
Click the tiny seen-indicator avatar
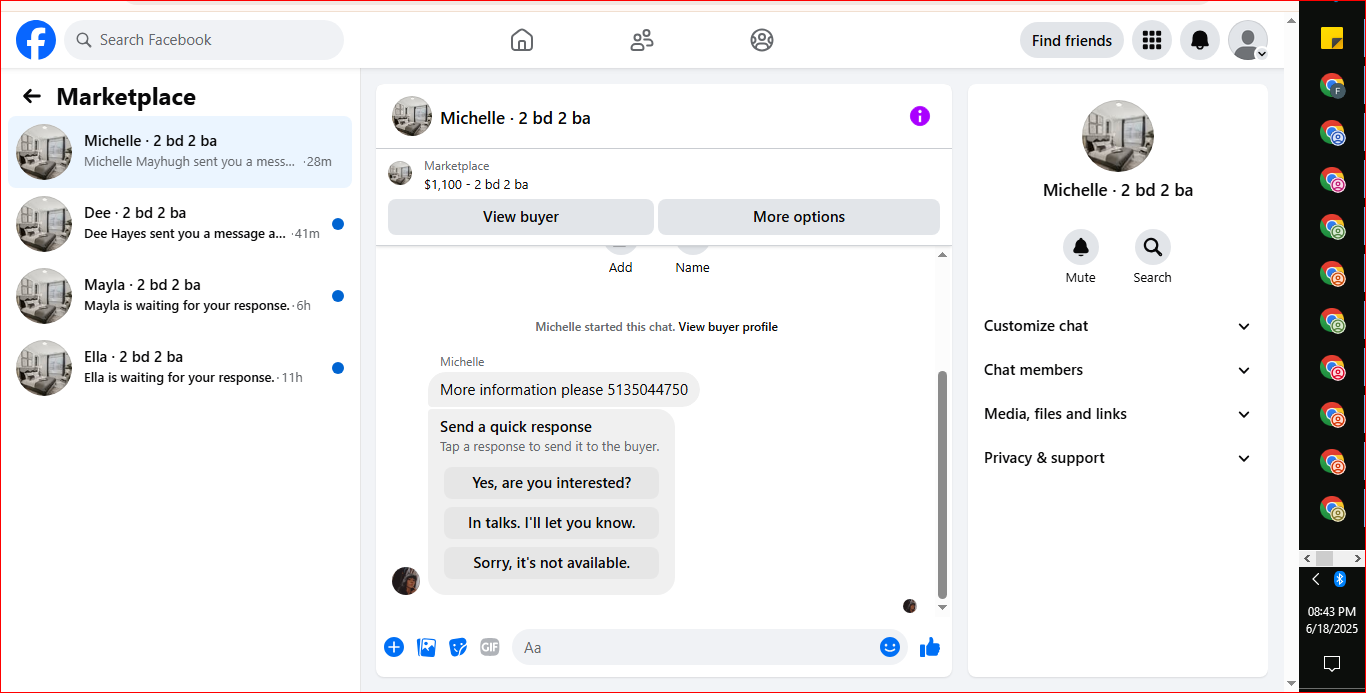pos(910,606)
